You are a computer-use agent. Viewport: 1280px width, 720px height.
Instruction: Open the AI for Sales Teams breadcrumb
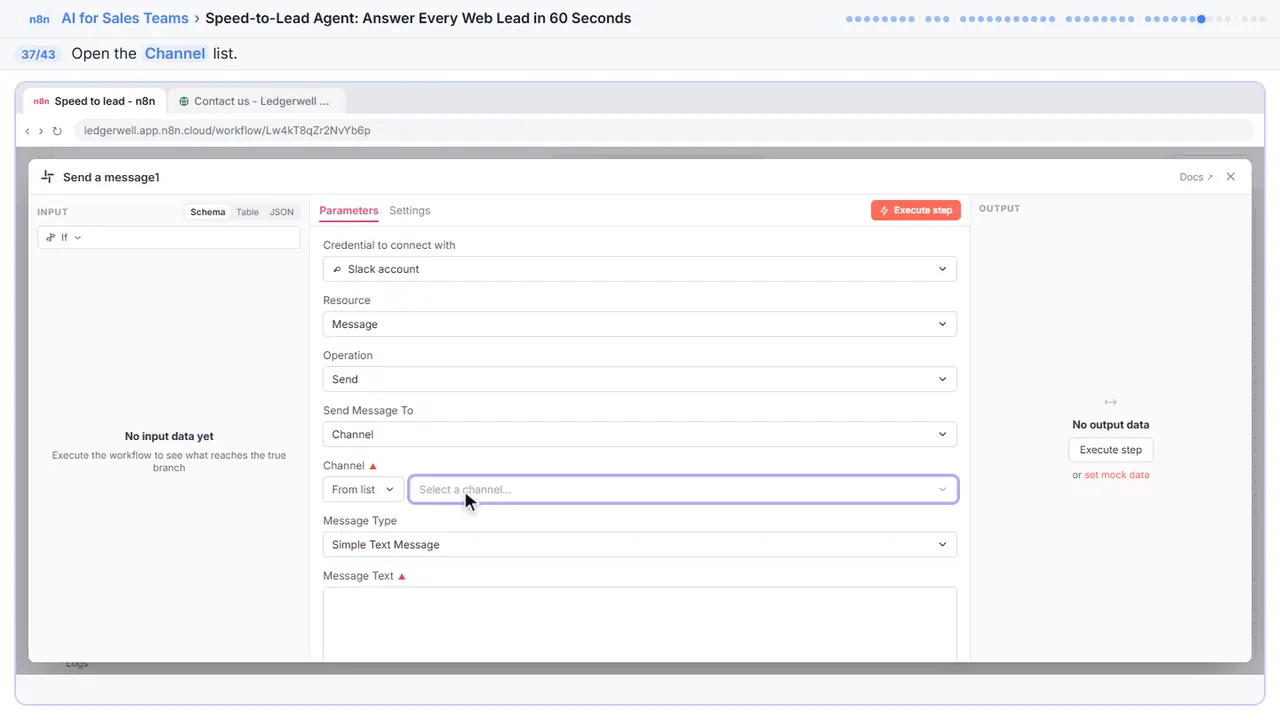pos(125,18)
